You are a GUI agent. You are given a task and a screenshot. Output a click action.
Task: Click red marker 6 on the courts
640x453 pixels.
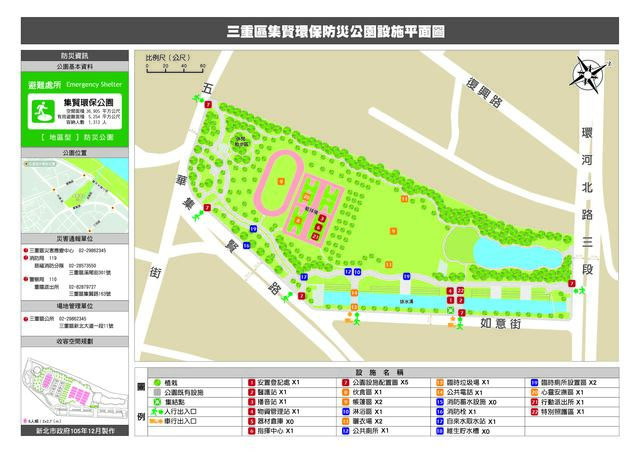(x=318, y=227)
